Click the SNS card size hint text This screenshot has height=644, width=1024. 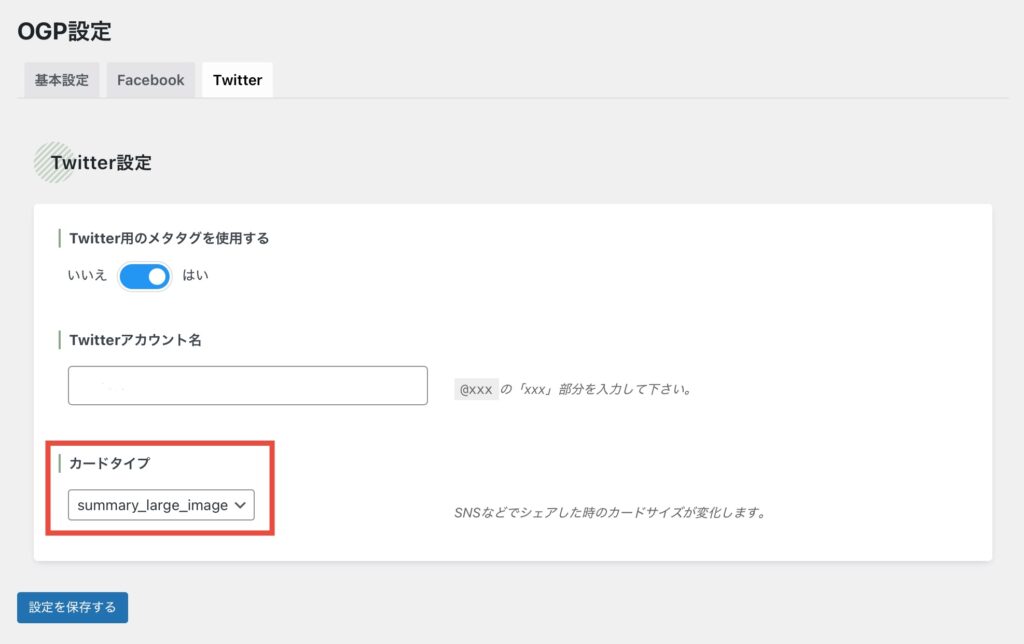[x=609, y=513]
